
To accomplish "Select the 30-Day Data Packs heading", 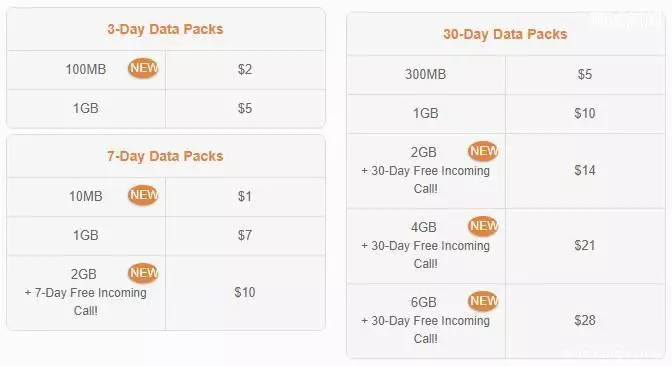I will point(505,34).
